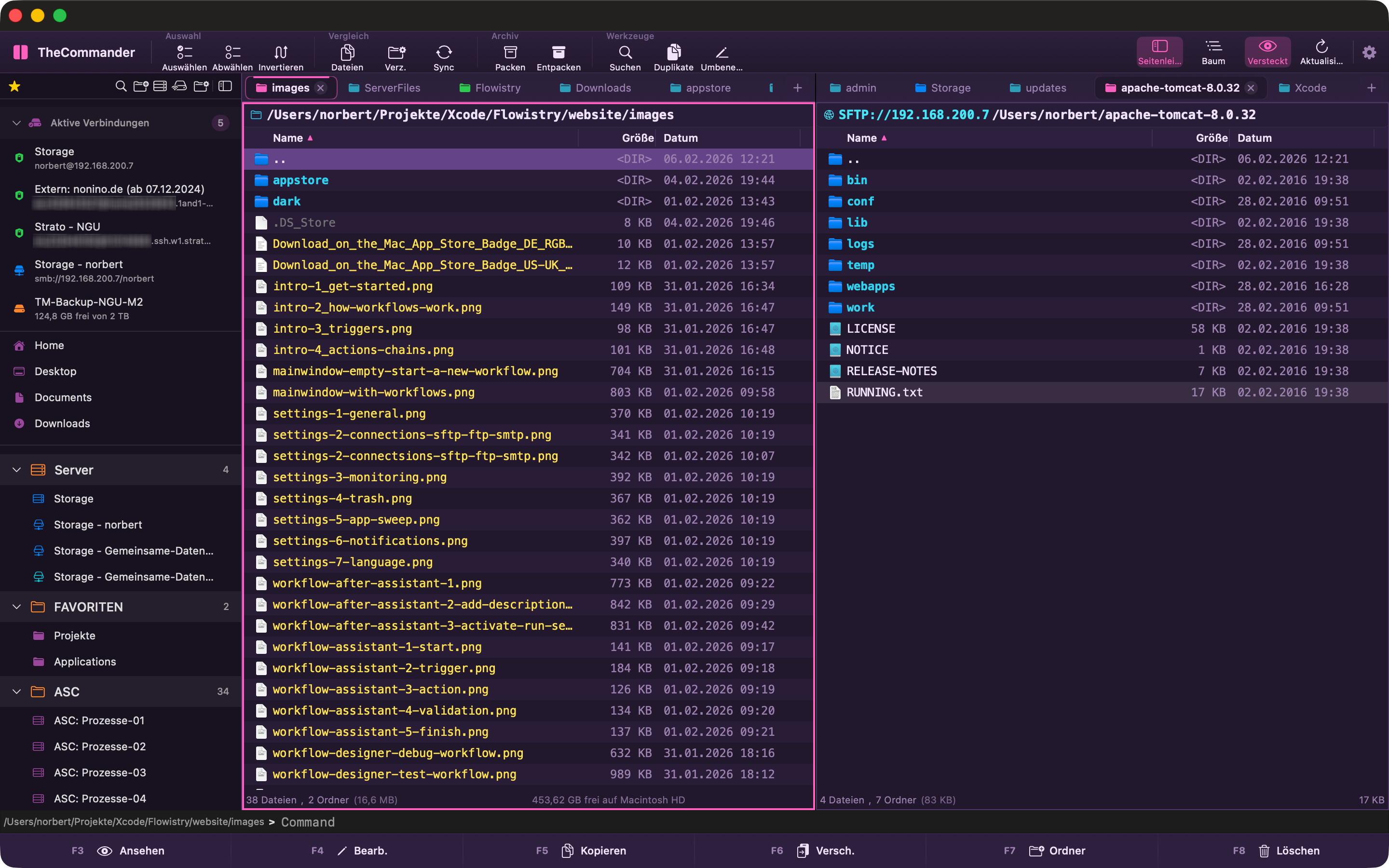
Task: Click Invertieren selection icon
Action: (x=281, y=53)
